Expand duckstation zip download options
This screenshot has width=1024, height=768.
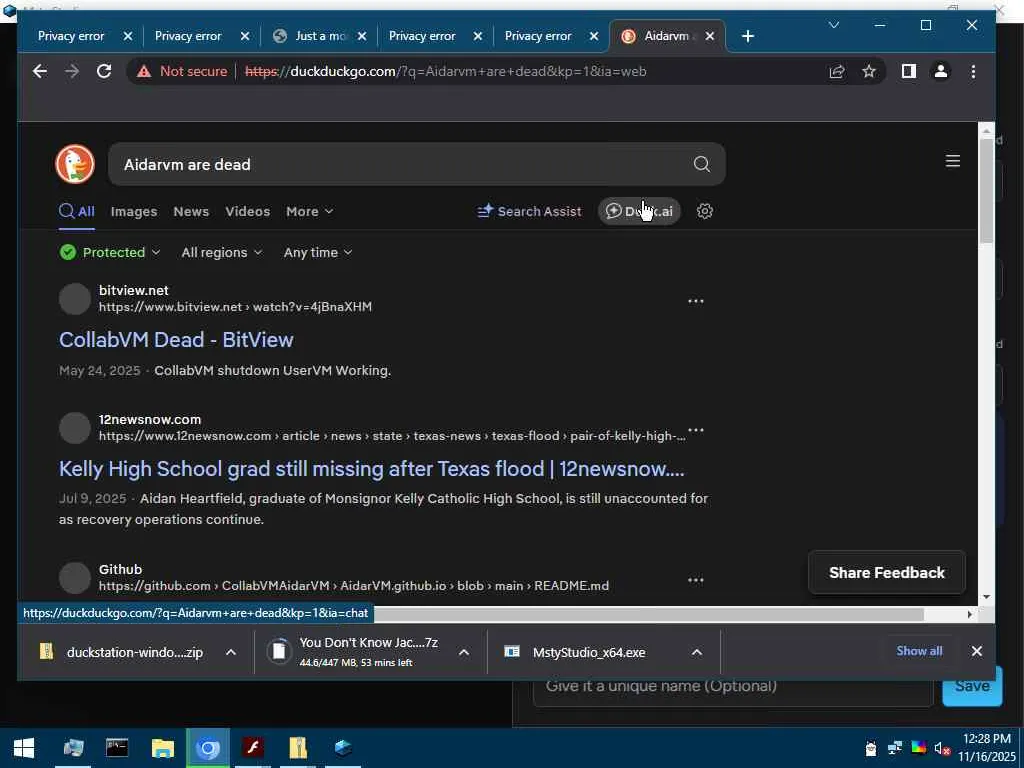pyautogui.click(x=231, y=652)
